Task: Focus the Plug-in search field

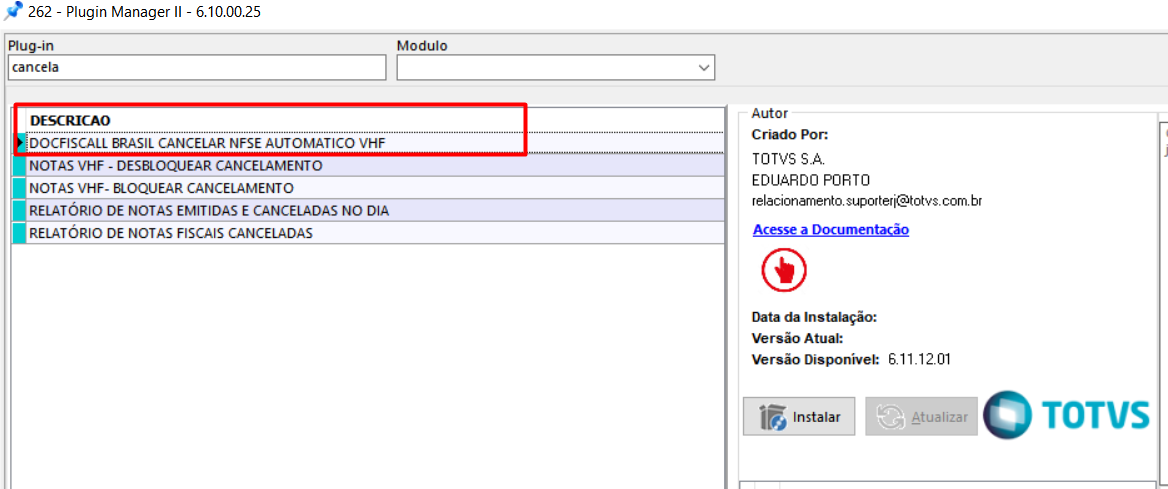Action: click(x=197, y=67)
